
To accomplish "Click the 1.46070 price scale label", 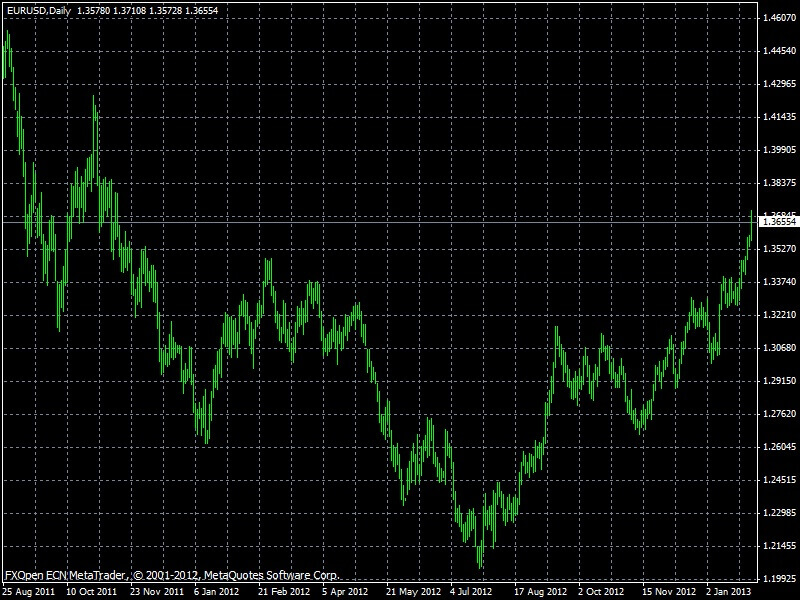I will [780, 18].
